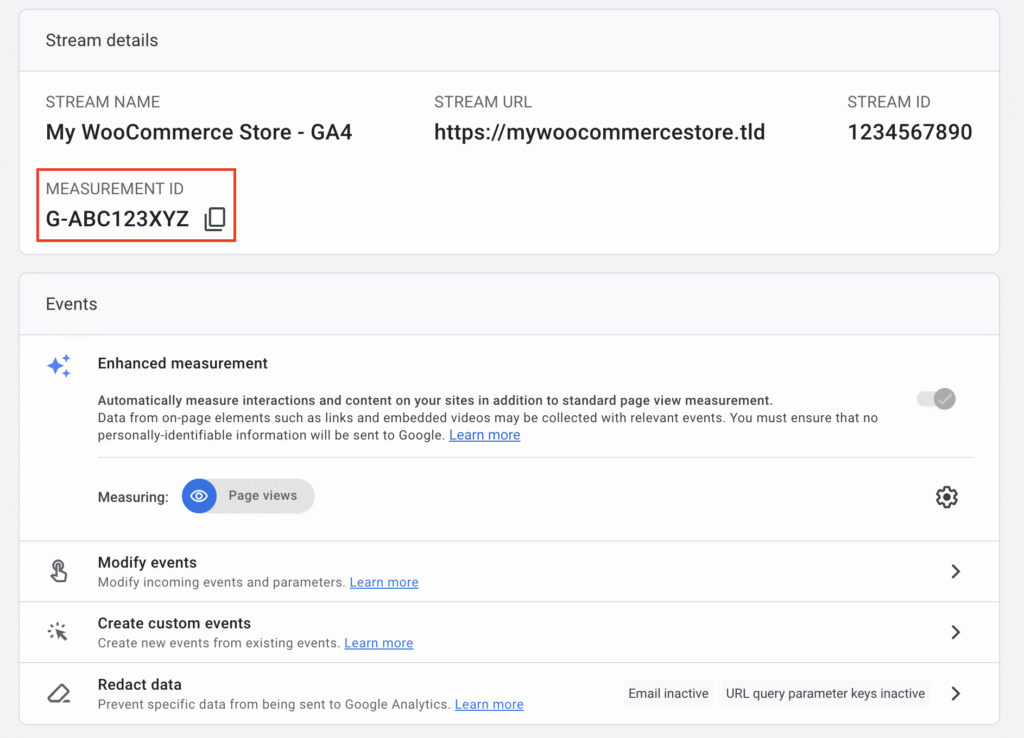Open Learn more about Enhanced measurement
1024x738 pixels.
484,434
